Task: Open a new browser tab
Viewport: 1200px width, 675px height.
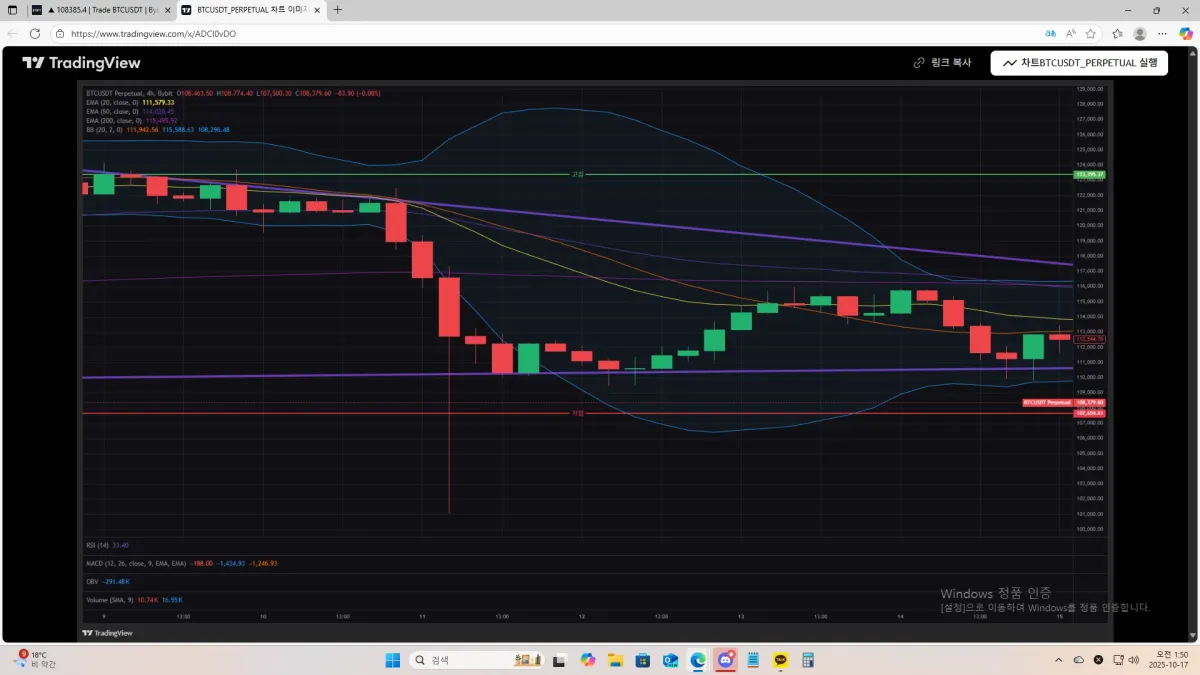Action: point(338,10)
